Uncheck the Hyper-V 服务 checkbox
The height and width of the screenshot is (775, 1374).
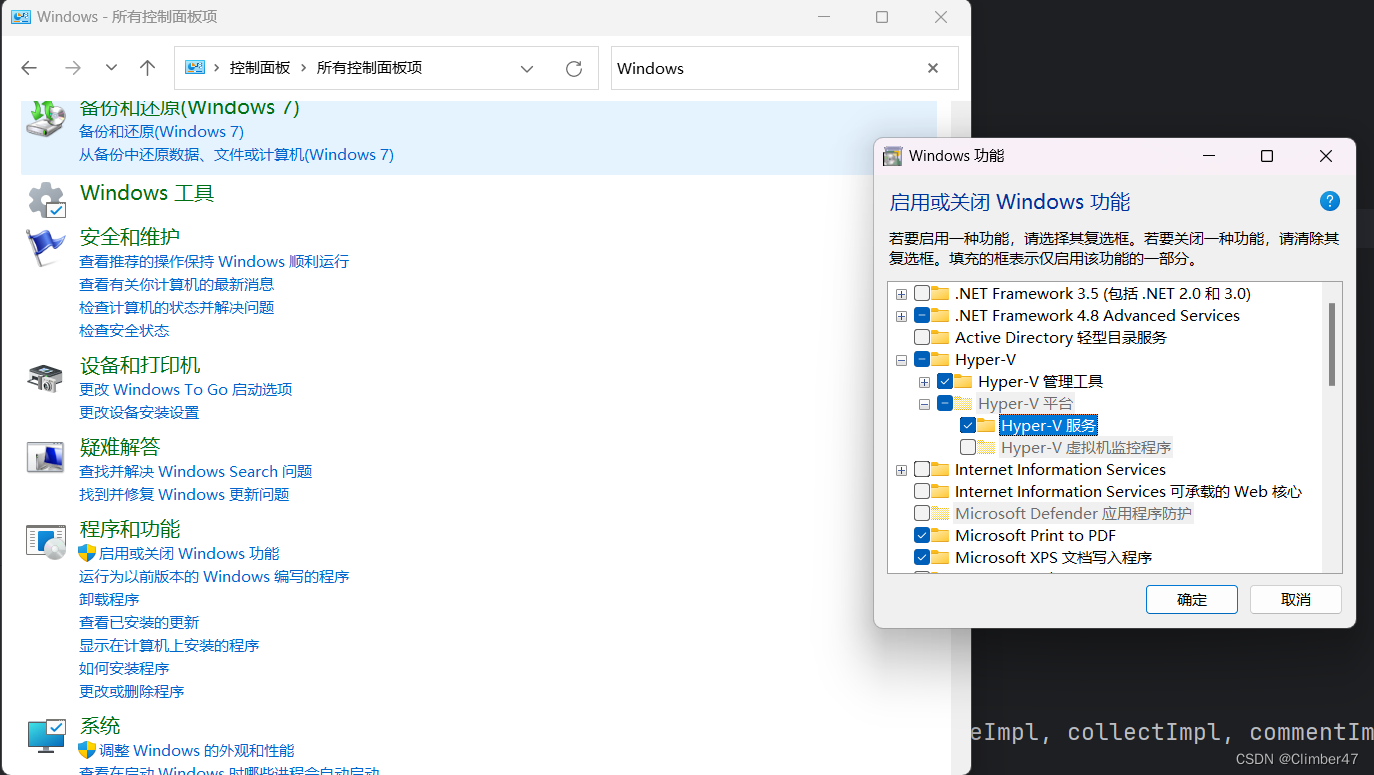[x=968, y=426]
